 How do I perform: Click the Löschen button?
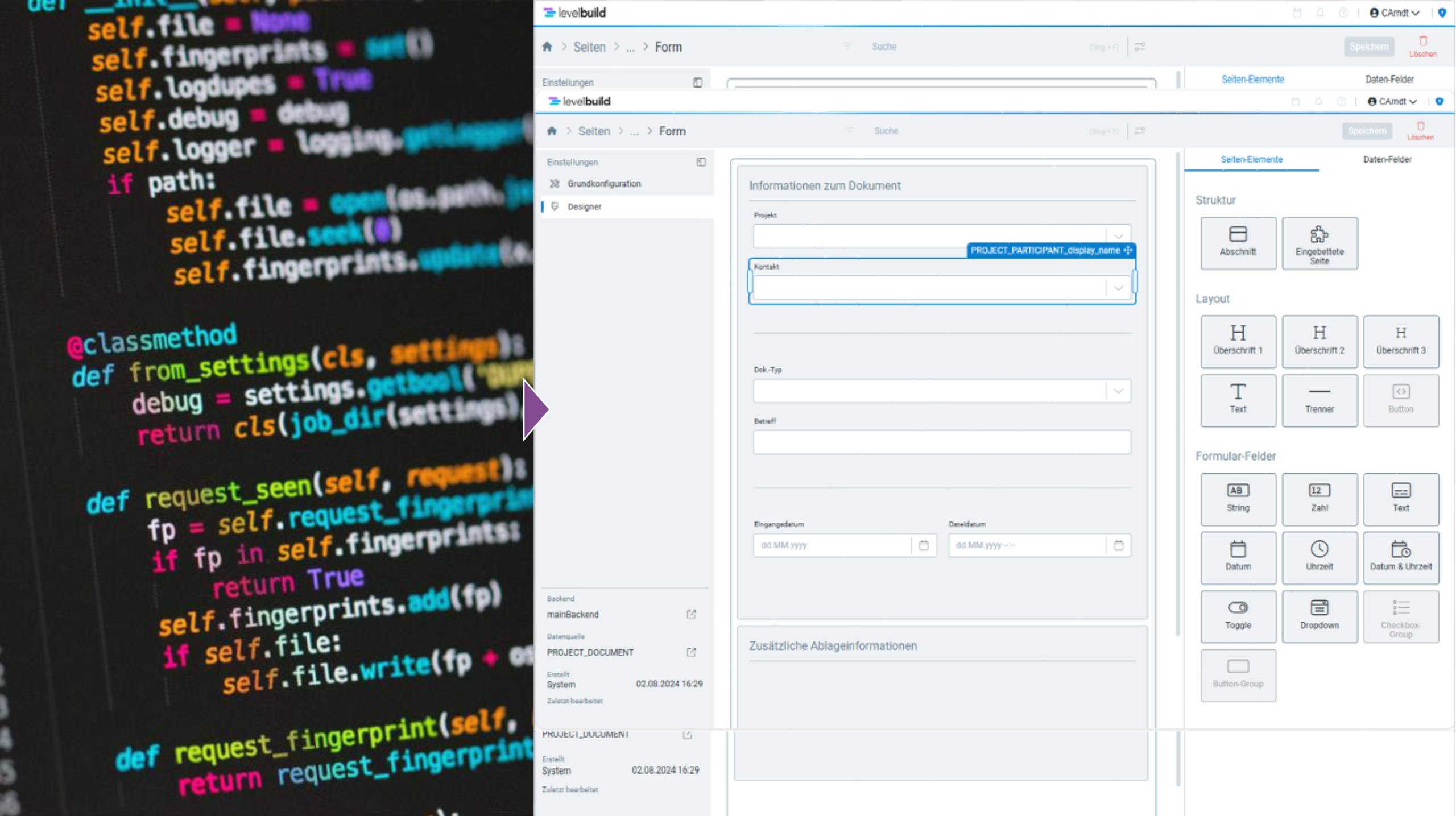pyautogui.click(x=1420, y=130)
